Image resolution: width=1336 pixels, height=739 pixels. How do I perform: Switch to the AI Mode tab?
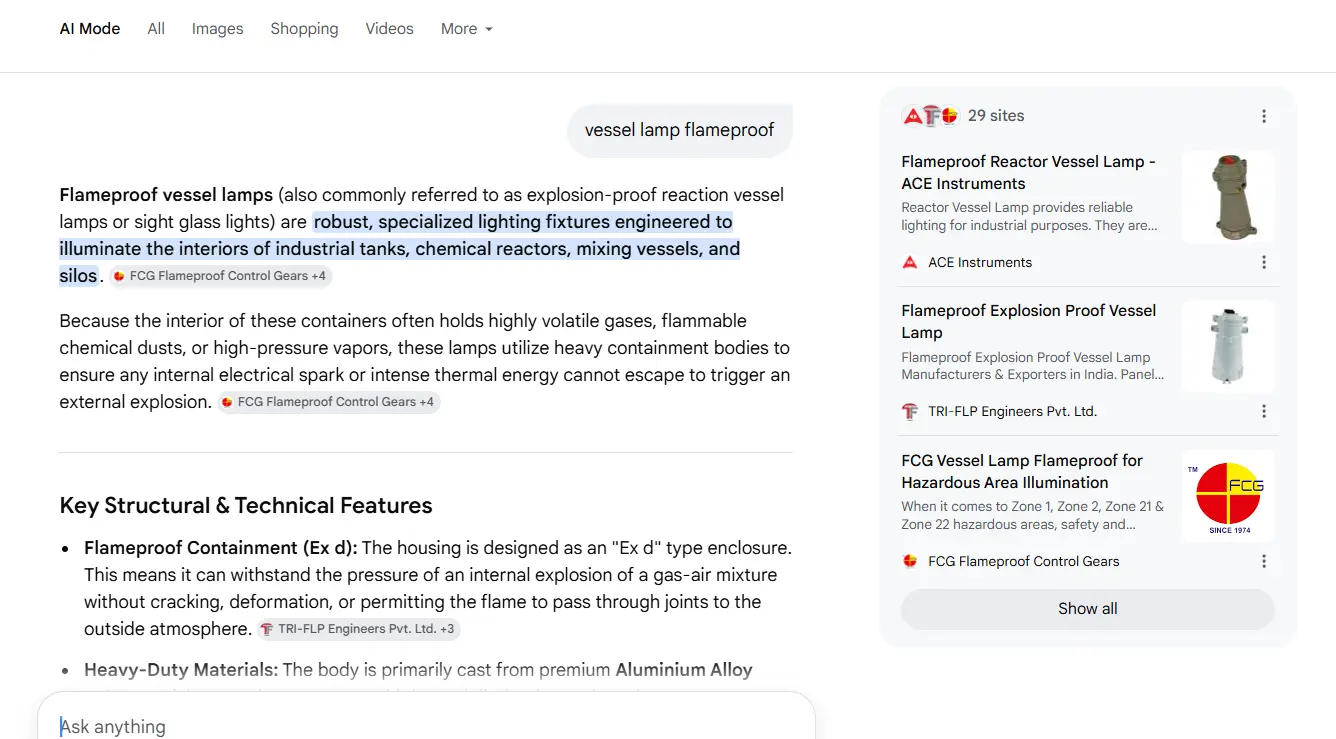[x=90, y=29]
